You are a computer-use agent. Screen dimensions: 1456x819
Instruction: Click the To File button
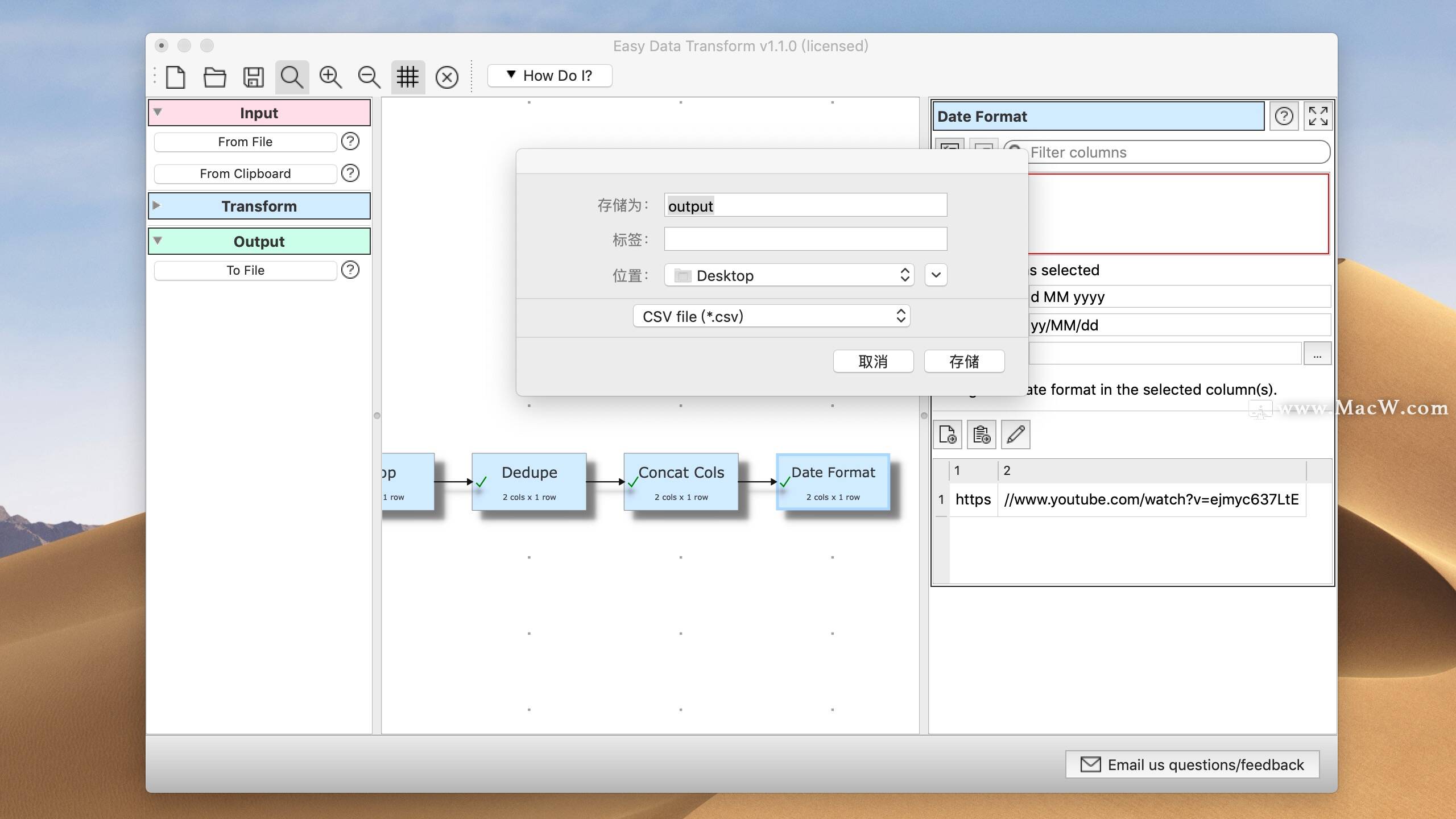245,270
